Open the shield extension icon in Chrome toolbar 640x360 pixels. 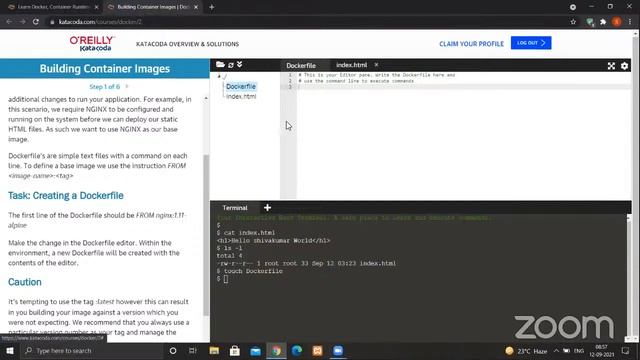coord(589,22)
